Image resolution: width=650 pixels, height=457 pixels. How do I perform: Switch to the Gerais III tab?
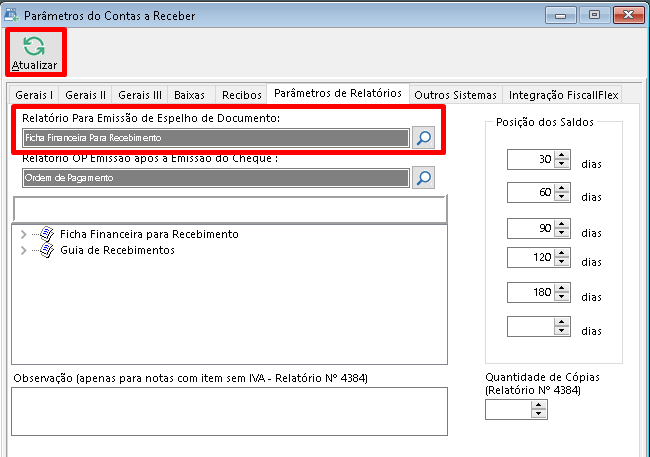[x=140, y=95]
